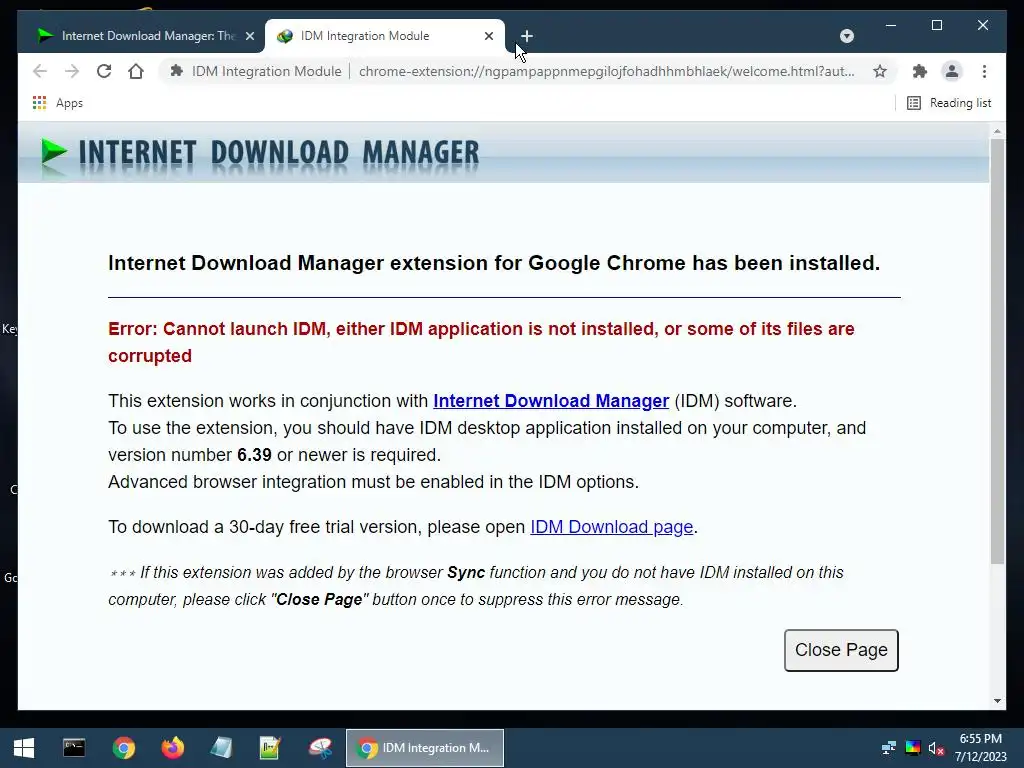Click the scrollbar down arrow
Screen dimensions: 1024x768
click(997, 701)
